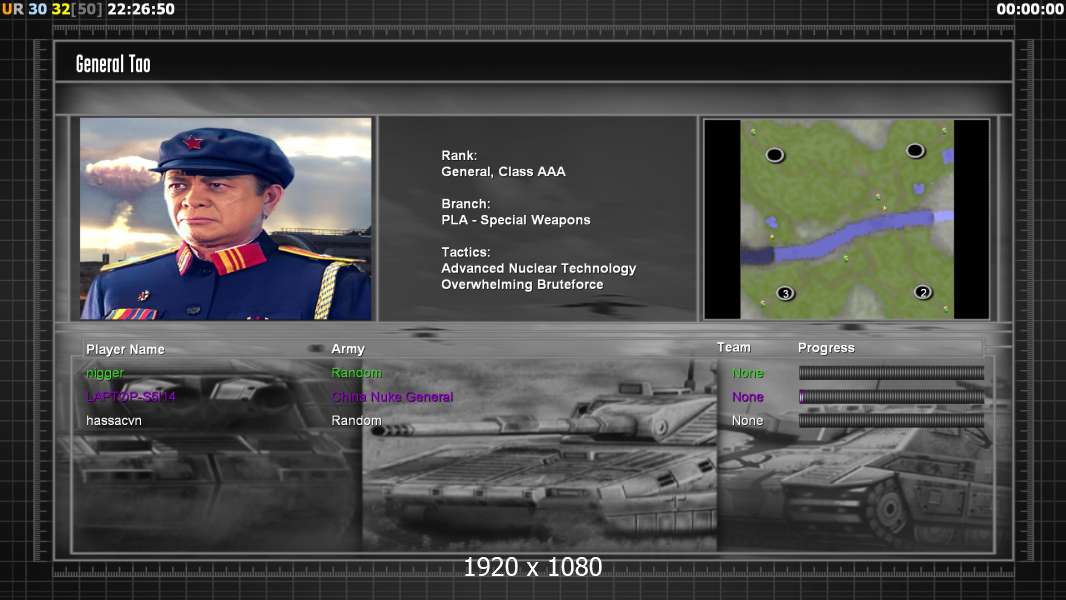This screenshot has width=1066, height=600.
Task: Click the yellow '32' overlay counter
Action: 61,9
